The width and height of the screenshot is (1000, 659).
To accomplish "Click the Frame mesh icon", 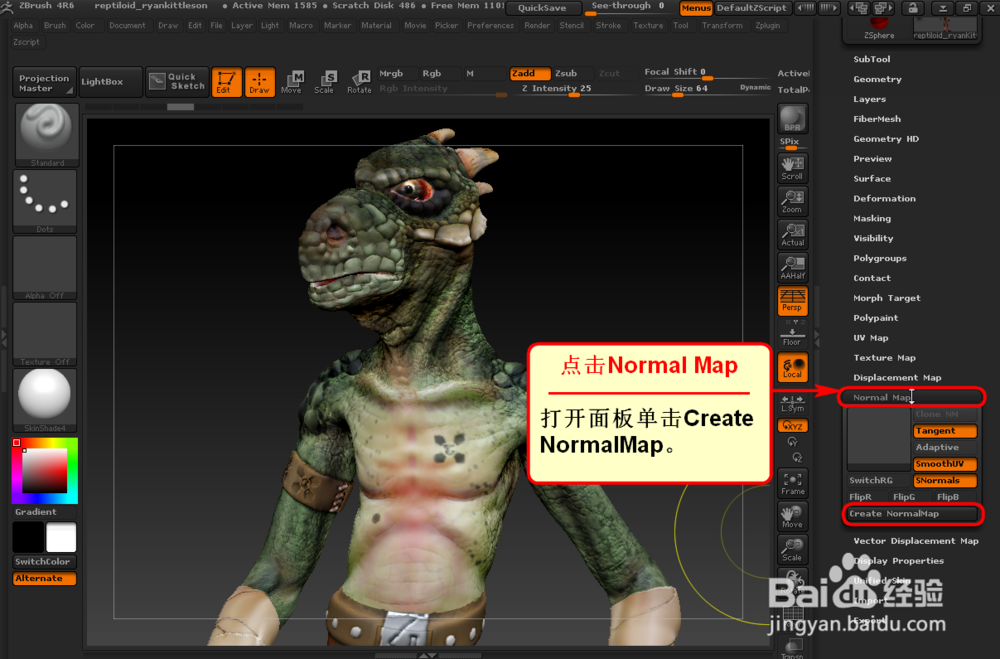I will pyautogui.click(x=793, y=483).
